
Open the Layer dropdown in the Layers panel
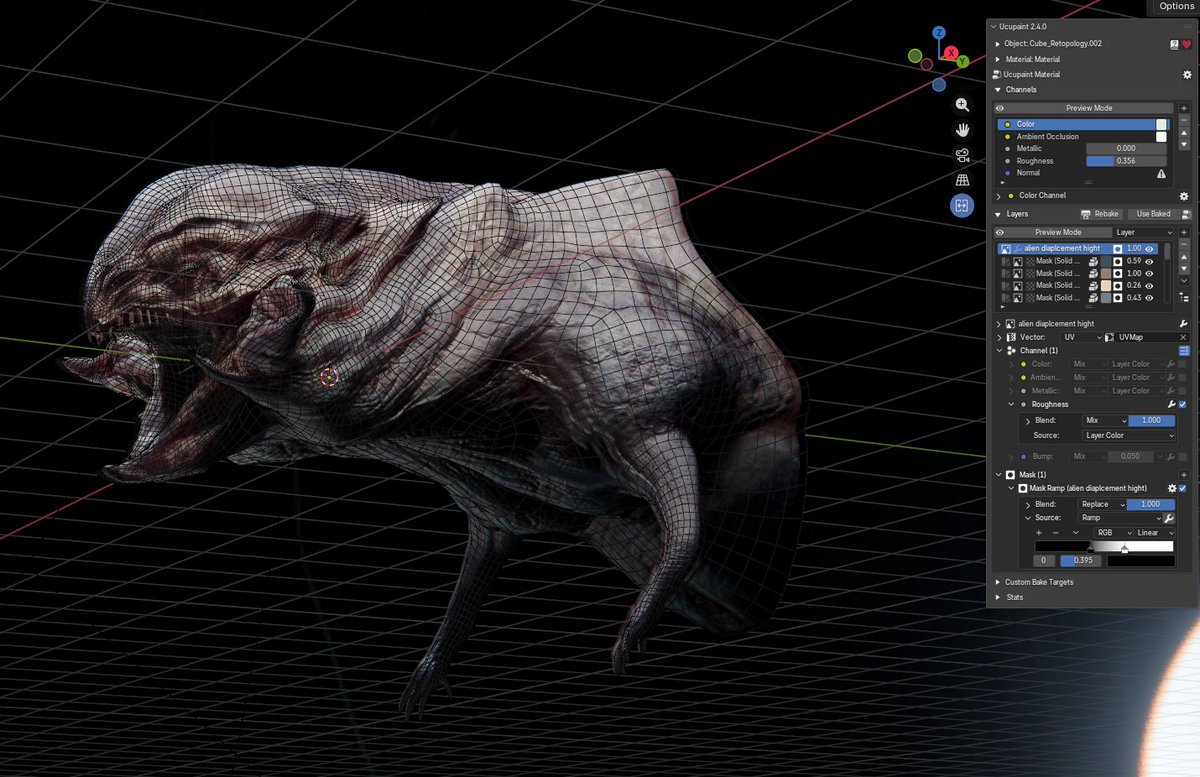[x=1144, y=232]
